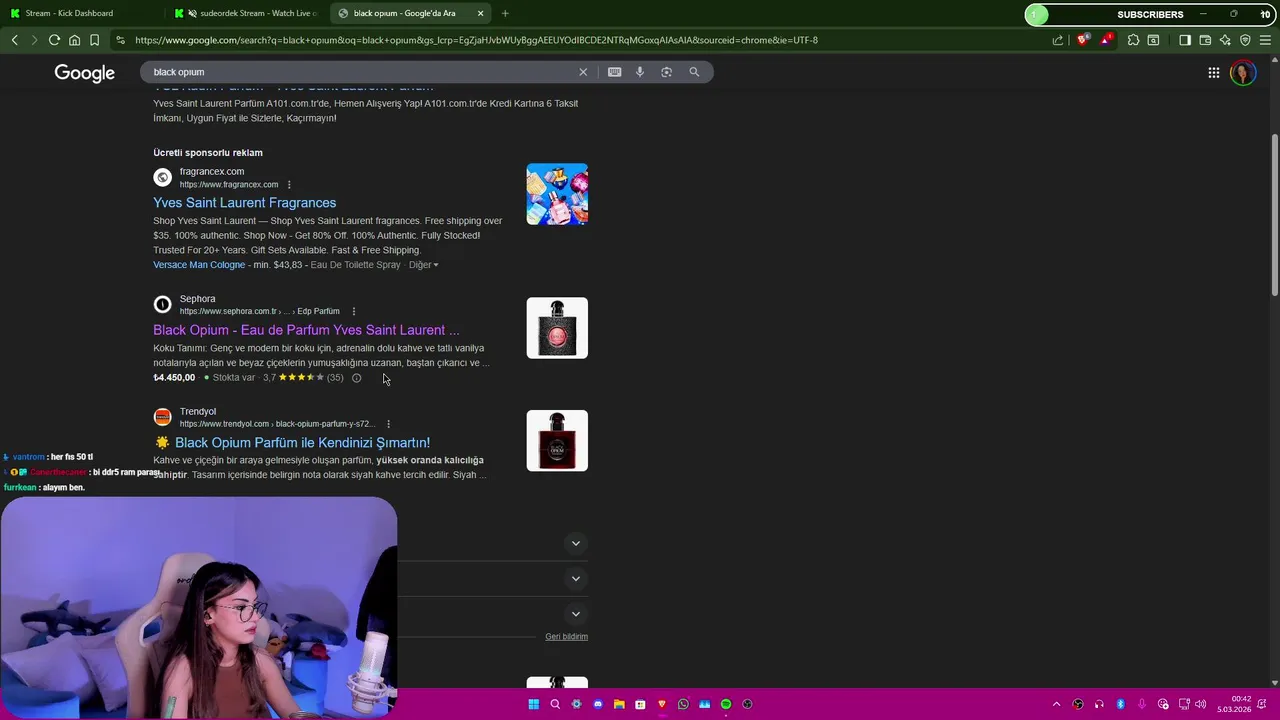Search by image with Google Lens
The height and width of the screenshot is (720, 1280).
[666, 72]
